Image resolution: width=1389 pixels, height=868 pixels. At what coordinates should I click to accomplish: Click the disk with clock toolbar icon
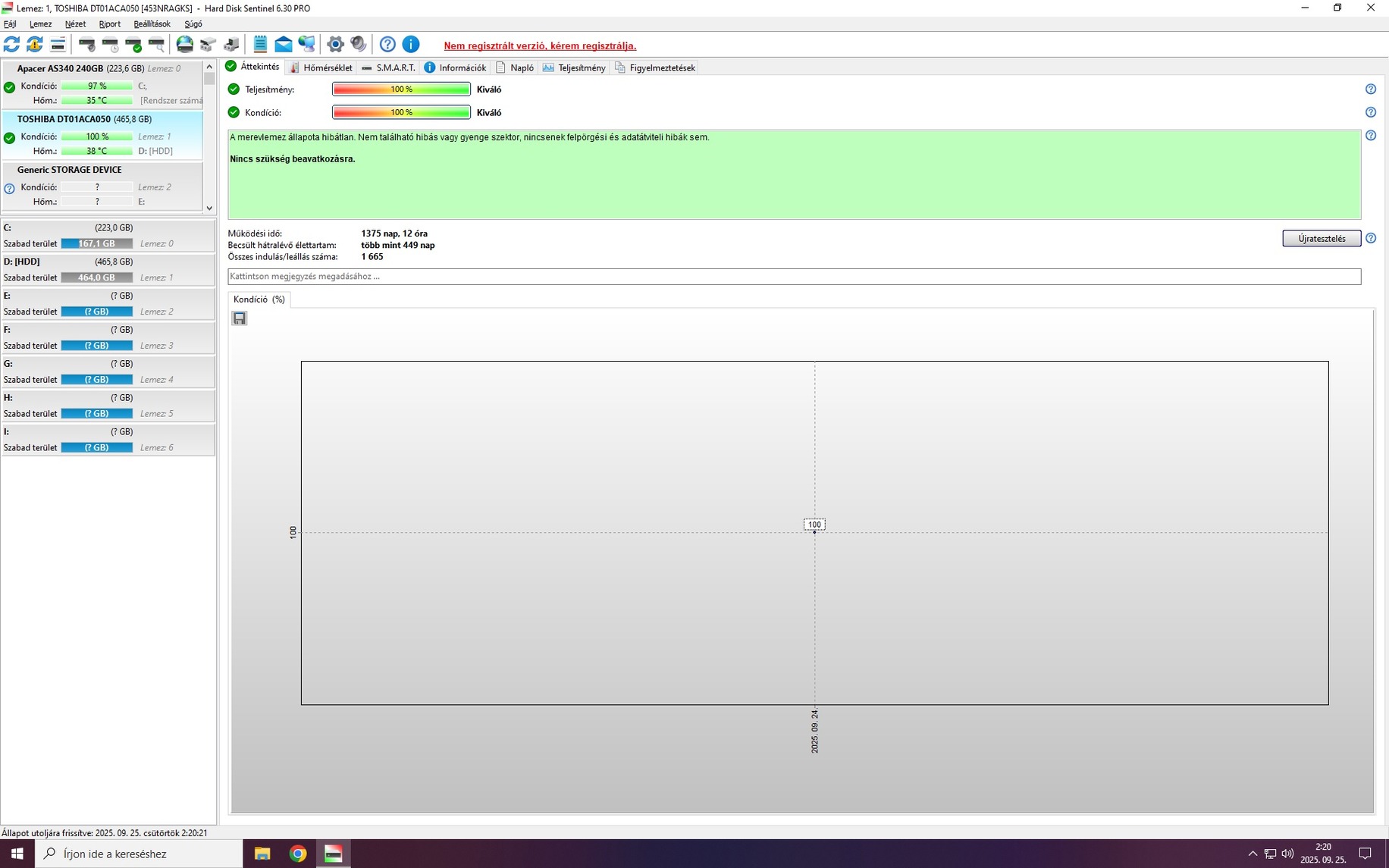111,45
